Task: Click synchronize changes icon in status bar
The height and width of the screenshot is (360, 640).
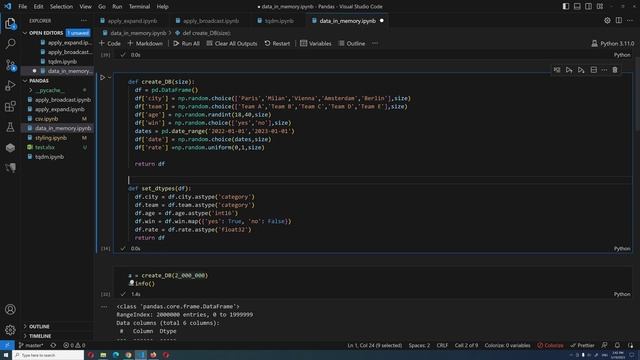Action: [53, 345]
